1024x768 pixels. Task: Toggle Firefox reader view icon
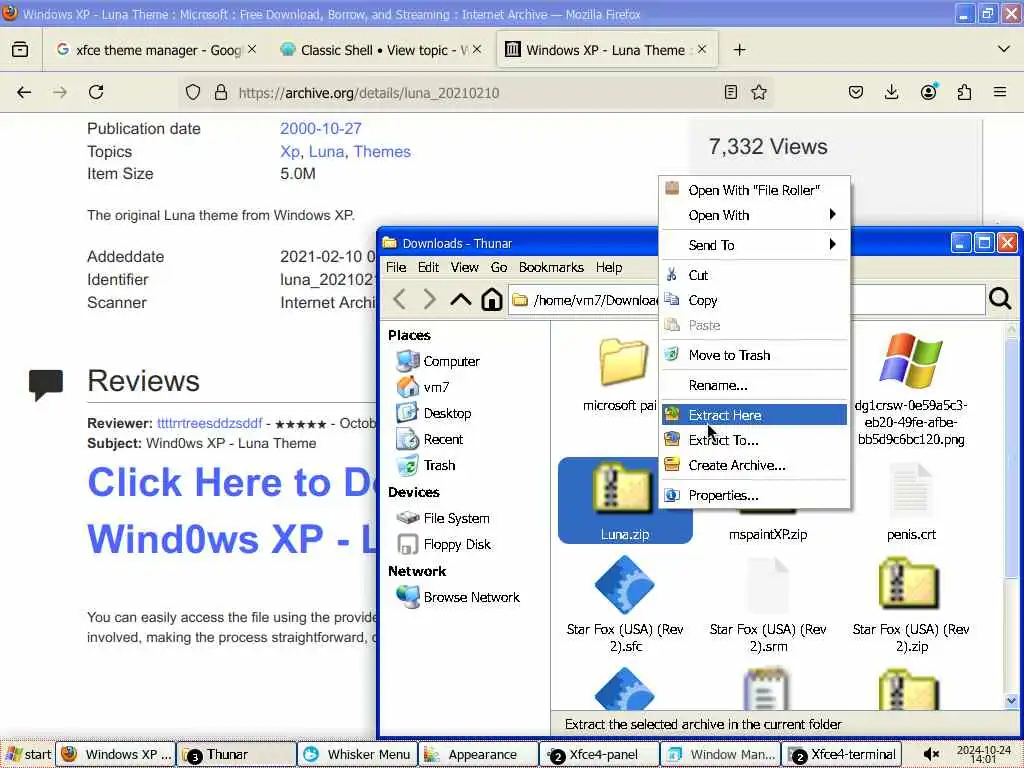[731, 92]
